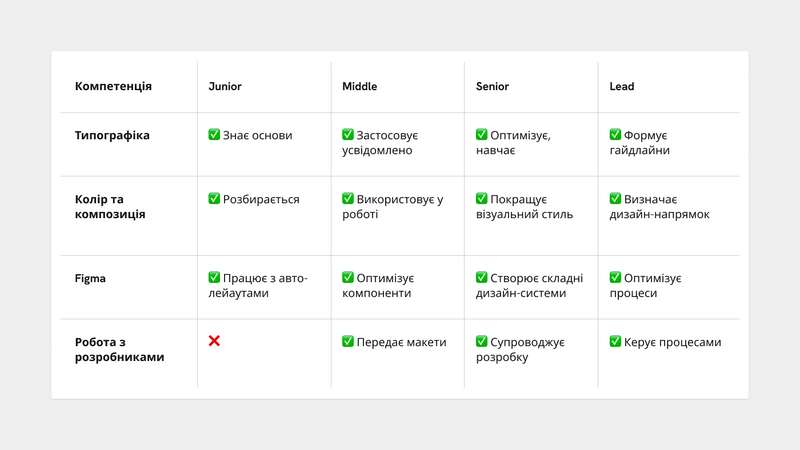Click the Робота з розробниками row label
800x450 pixels.
(x=119, y=349)
